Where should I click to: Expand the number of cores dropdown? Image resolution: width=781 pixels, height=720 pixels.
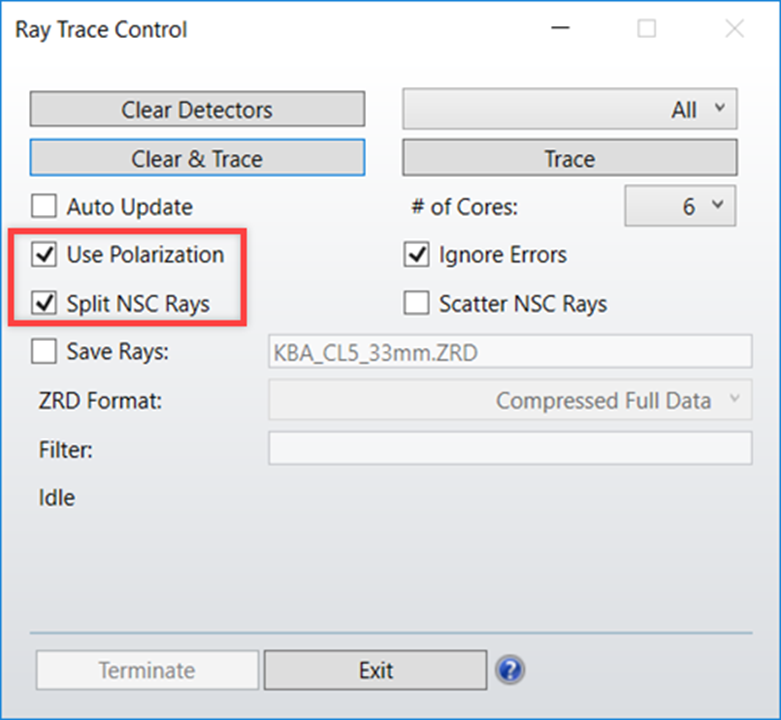tap(681, 207)
